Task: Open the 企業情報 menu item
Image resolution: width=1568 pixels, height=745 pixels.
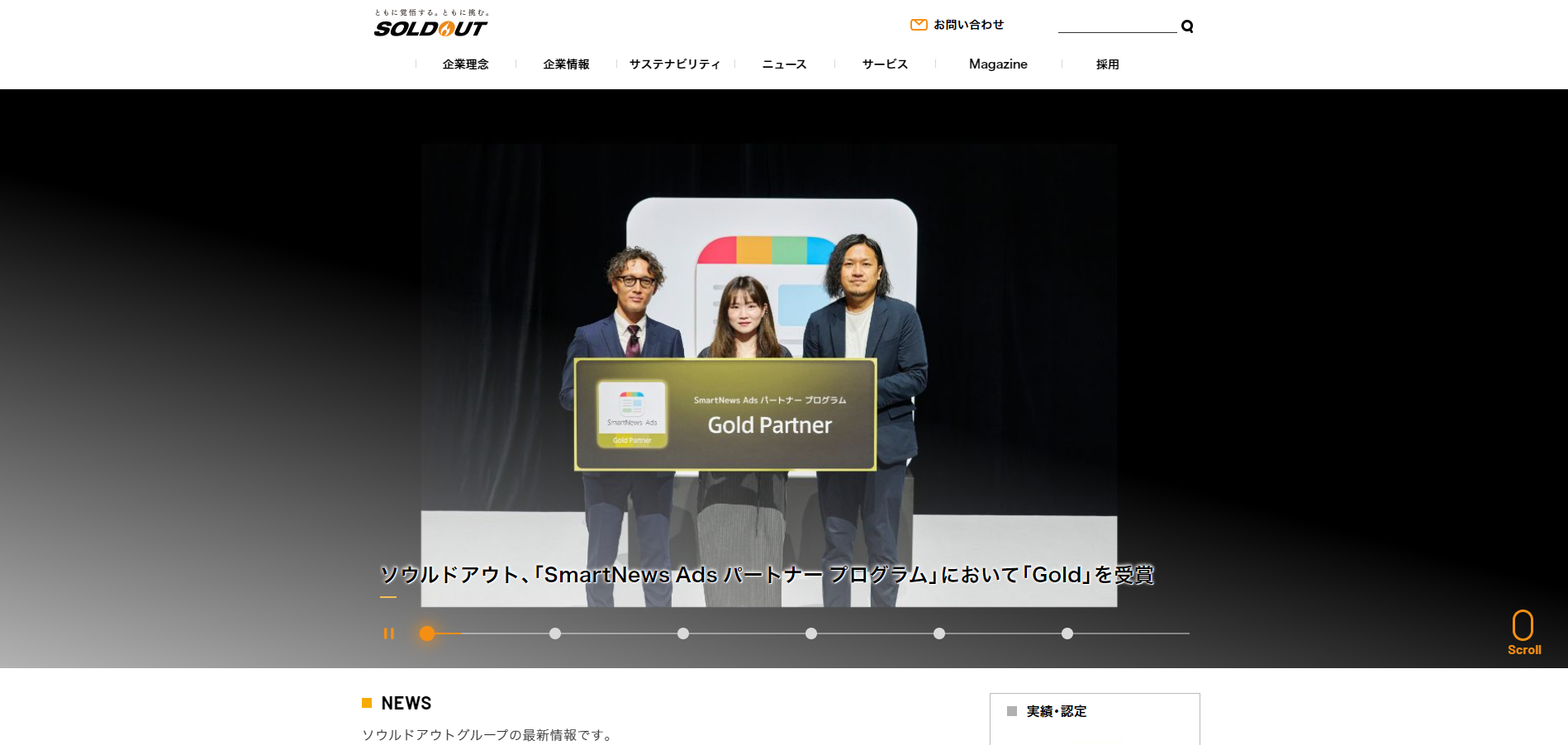Action: [566, 64]
